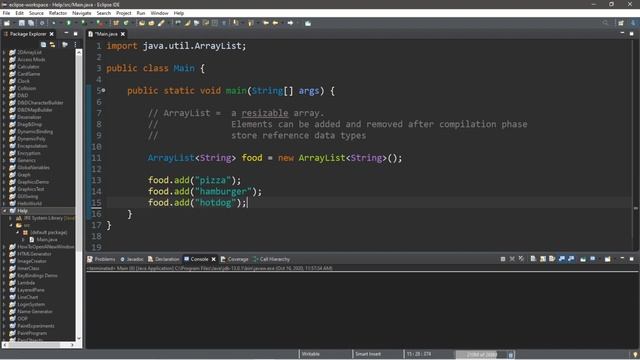Open the Window menu
This screenshot has width=640, height=360.
[x=160, y=13]
